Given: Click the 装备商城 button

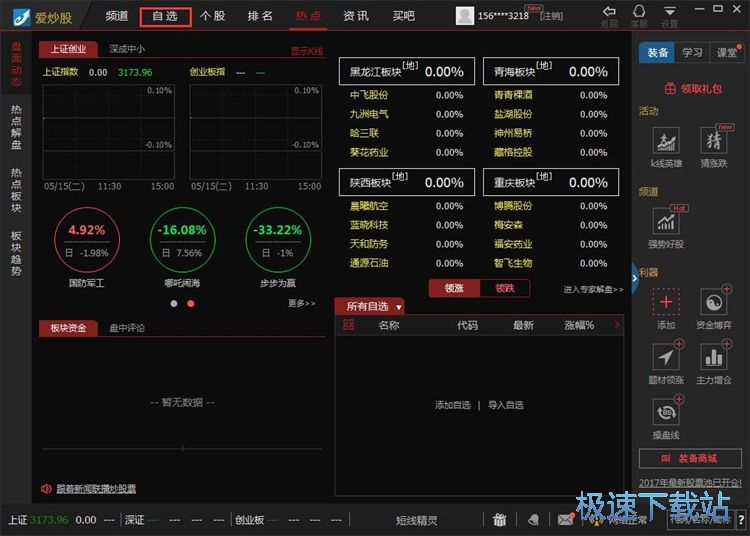Looking at the screenshot, I should tap(690, 459).
